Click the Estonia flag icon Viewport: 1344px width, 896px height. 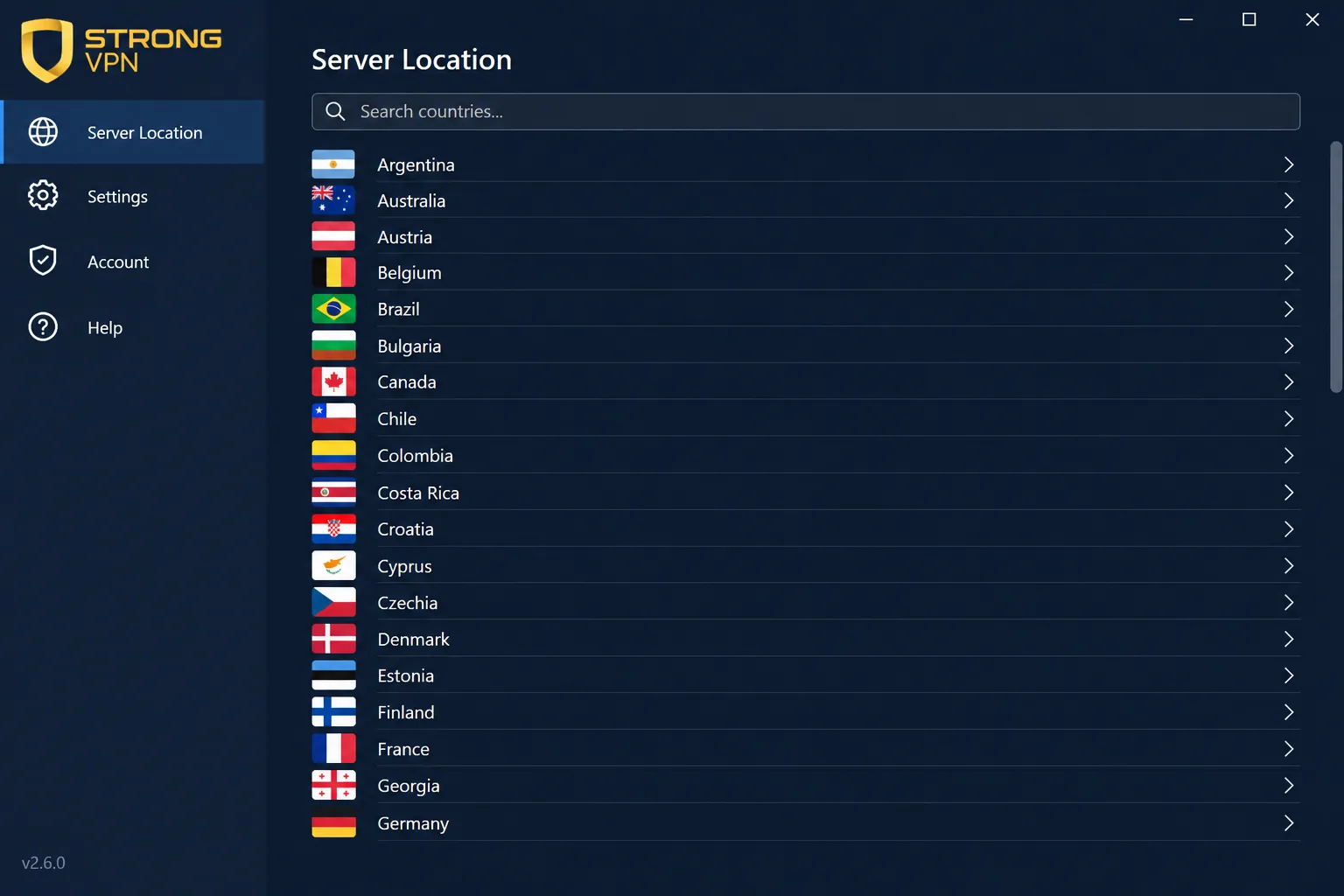(333, 675)
